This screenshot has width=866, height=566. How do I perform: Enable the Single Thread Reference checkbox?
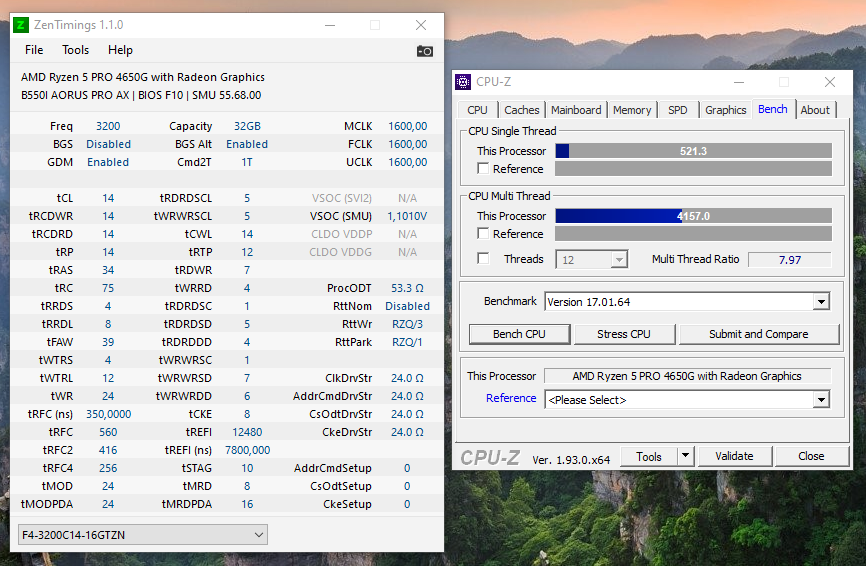click(483, 168)
